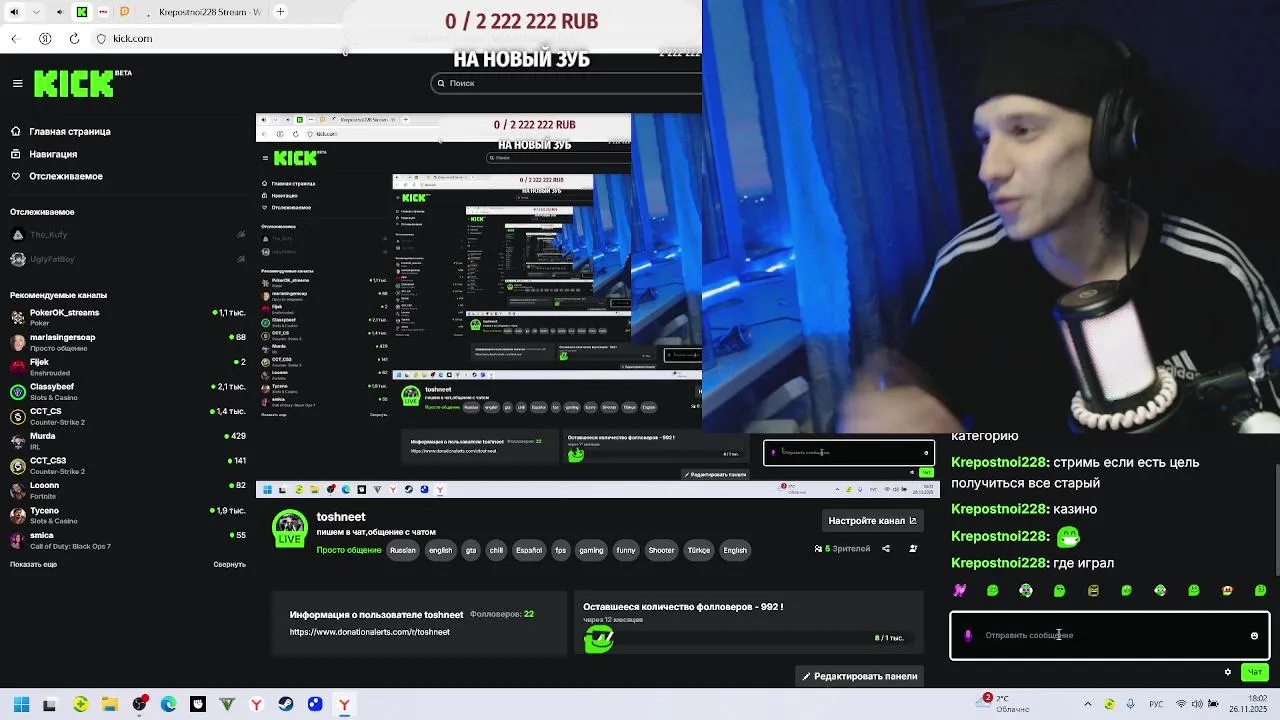Viewport: 1280px width, 720px height.
Task: Select the Shooter tag
Action: 661,550
